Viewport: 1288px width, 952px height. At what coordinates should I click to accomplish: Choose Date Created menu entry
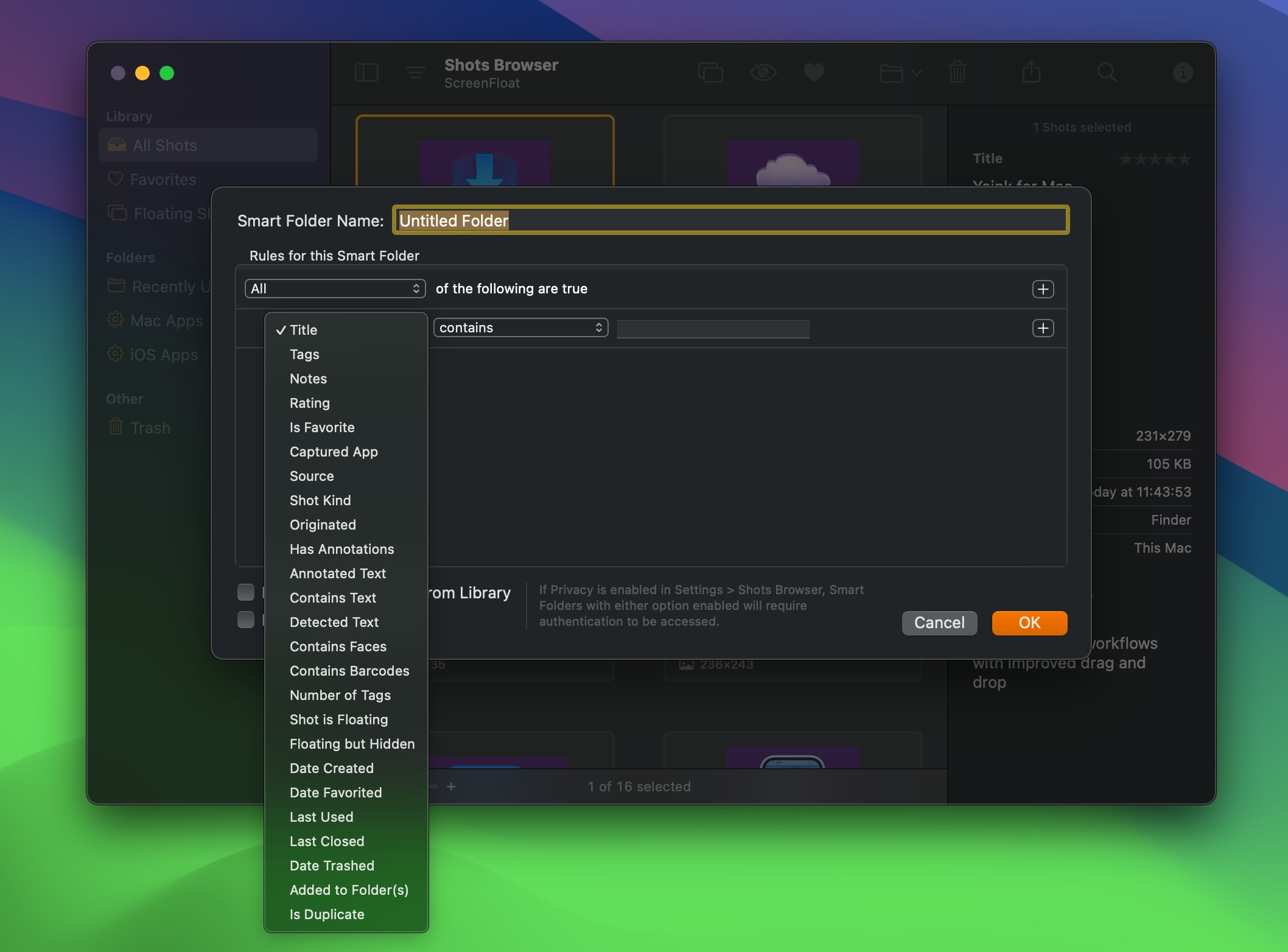coord(346,768)
